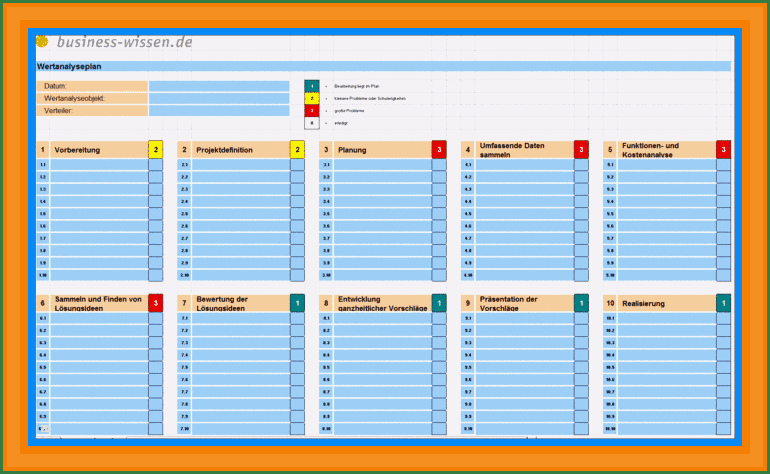770x474 pixels.
Task: Select the status cell for row 2.1
Action: pyautogui.click(x=297, y=165)
